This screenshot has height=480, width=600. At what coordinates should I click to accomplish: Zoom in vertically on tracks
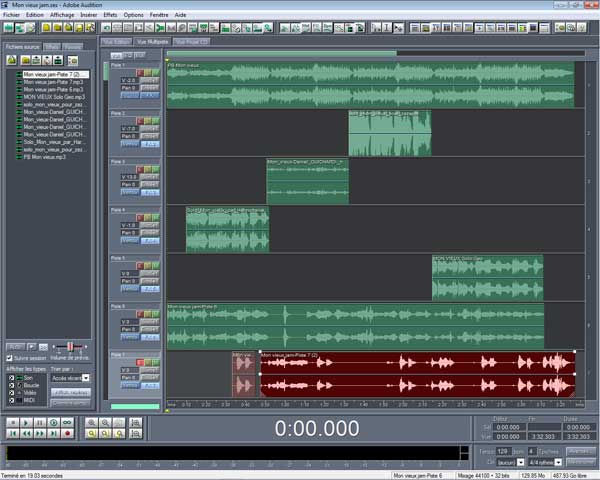pos(135,423)
